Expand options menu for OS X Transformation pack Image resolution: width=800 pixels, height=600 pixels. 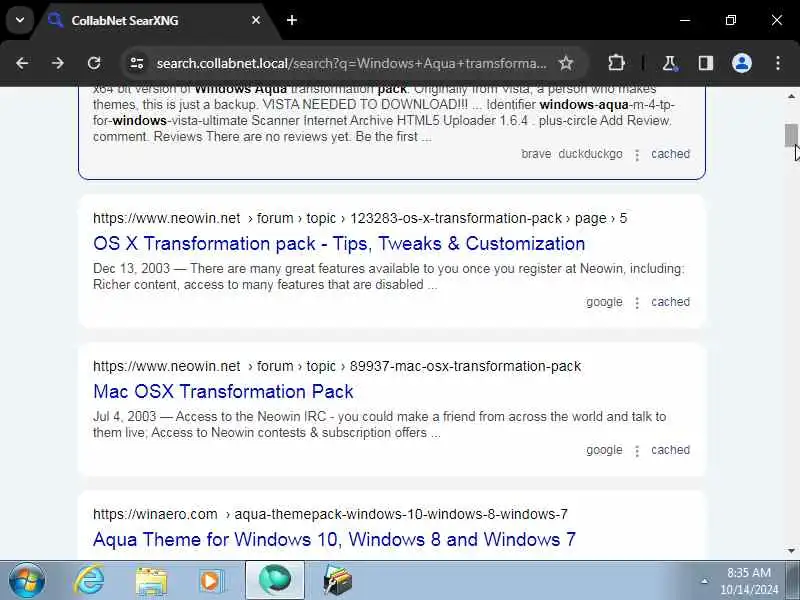click(x=637, y=303)
